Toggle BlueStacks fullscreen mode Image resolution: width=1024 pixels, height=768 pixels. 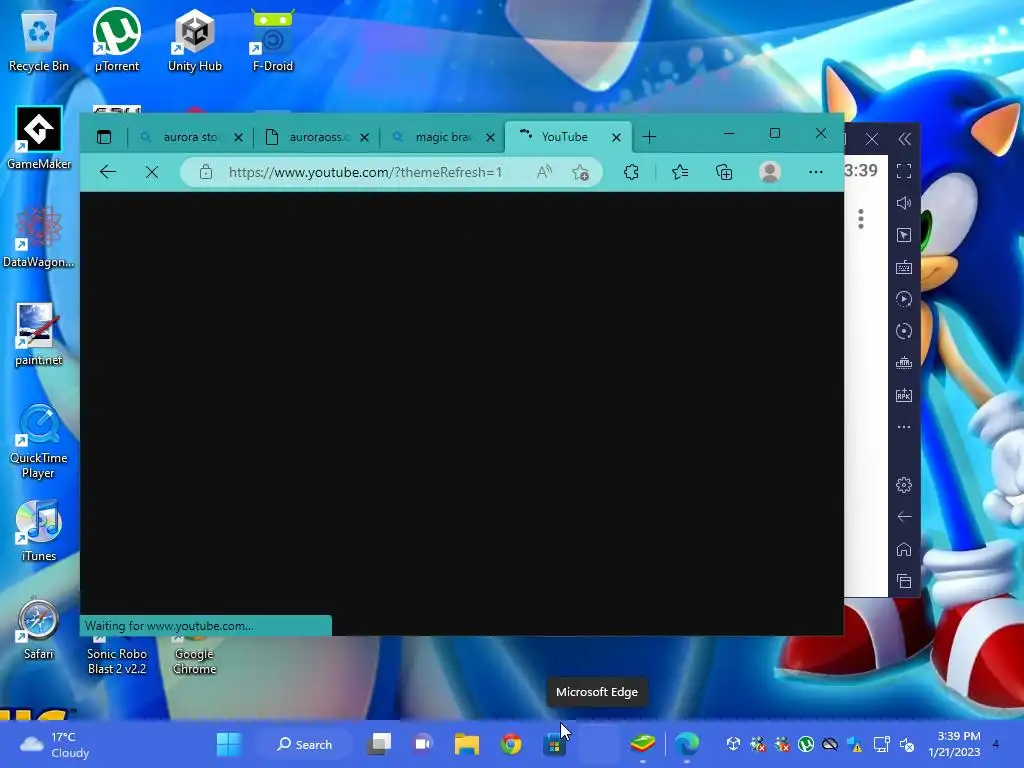[904, 171]
